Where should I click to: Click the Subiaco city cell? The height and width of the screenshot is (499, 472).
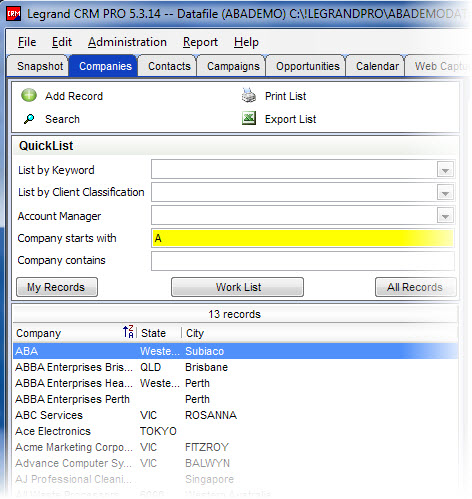click(204, 351)
